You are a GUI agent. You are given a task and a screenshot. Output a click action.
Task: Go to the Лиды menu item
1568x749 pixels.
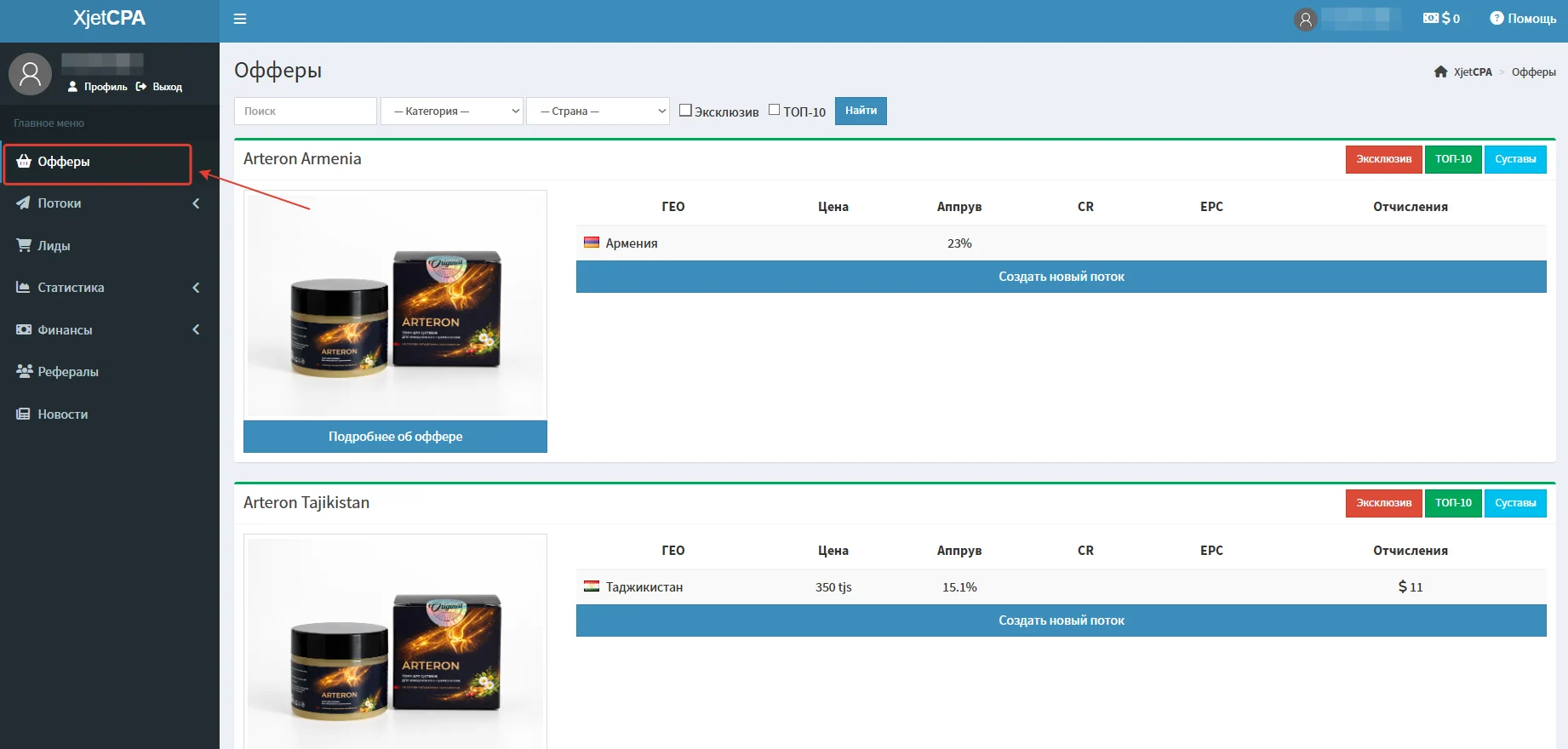(110, 245)
